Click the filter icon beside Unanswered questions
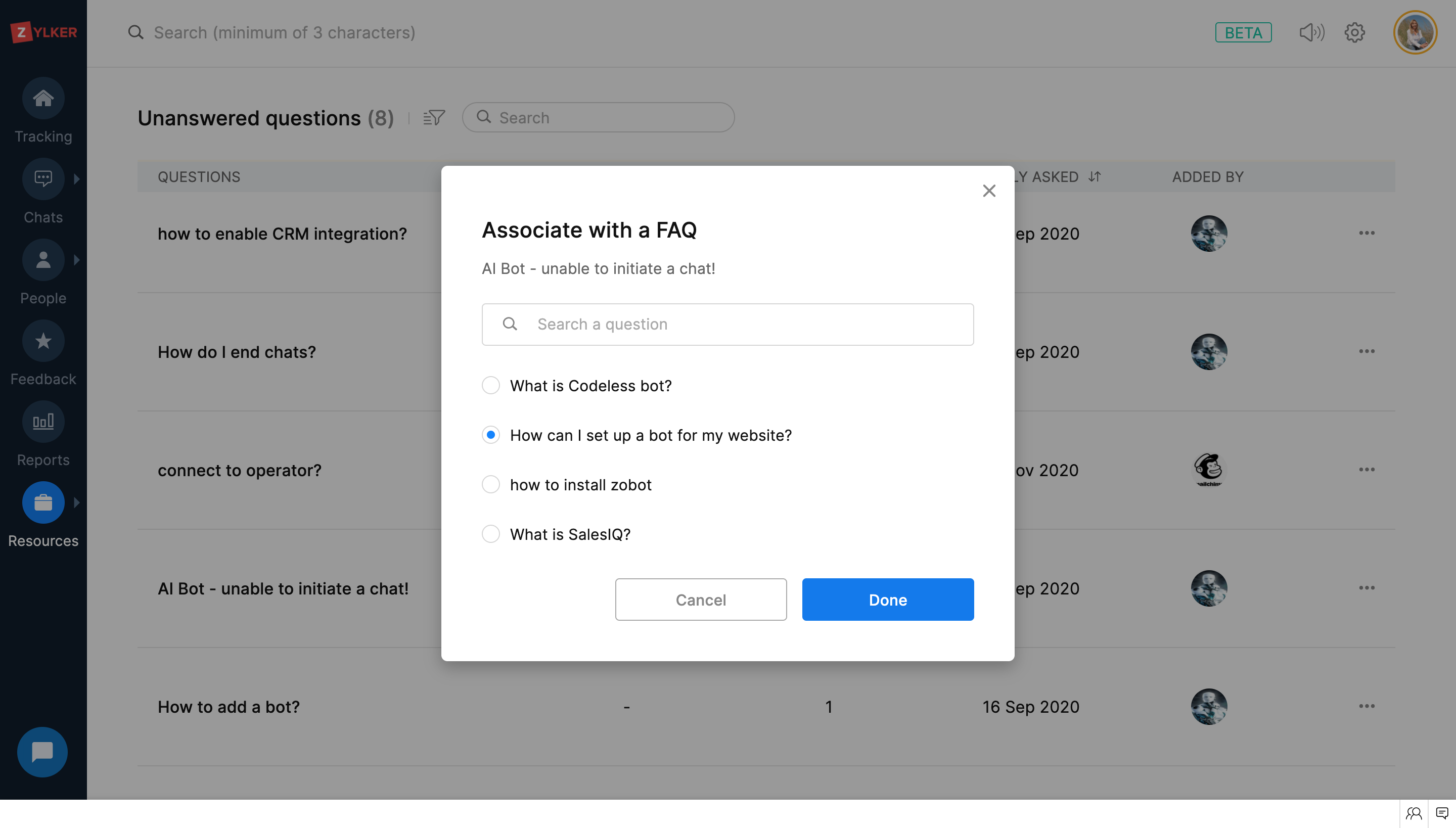The height and width of the screenshot is (828, 1456). pyautogui.click(x=434, y=118)
